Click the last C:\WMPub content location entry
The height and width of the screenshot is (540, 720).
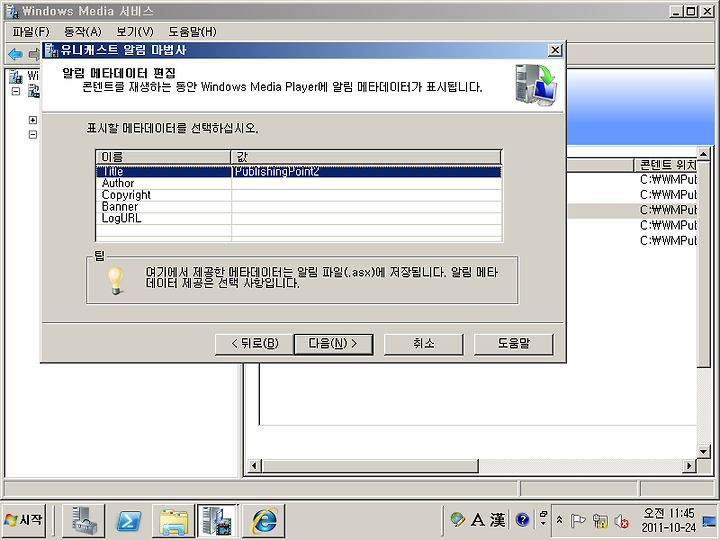[668, 240]
